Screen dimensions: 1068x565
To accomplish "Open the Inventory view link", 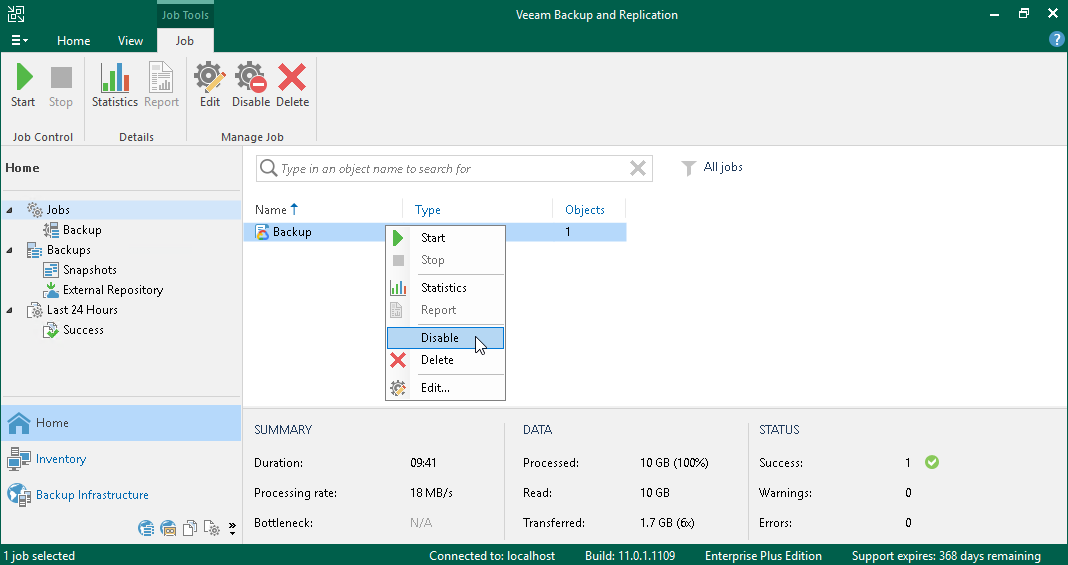I will [x=61, y=459].
